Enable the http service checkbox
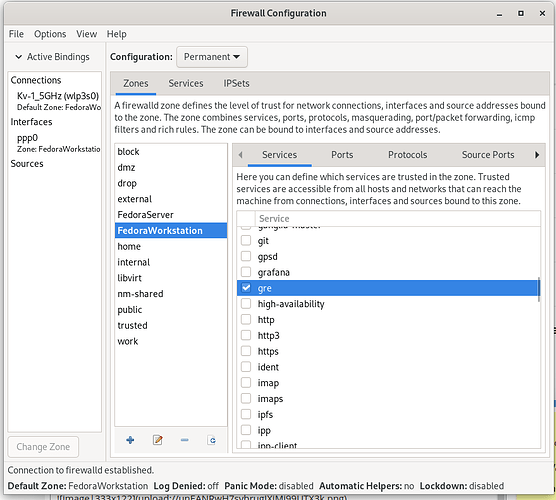The image size is (556, 500). pyautogui.click(x=246, y=319)
